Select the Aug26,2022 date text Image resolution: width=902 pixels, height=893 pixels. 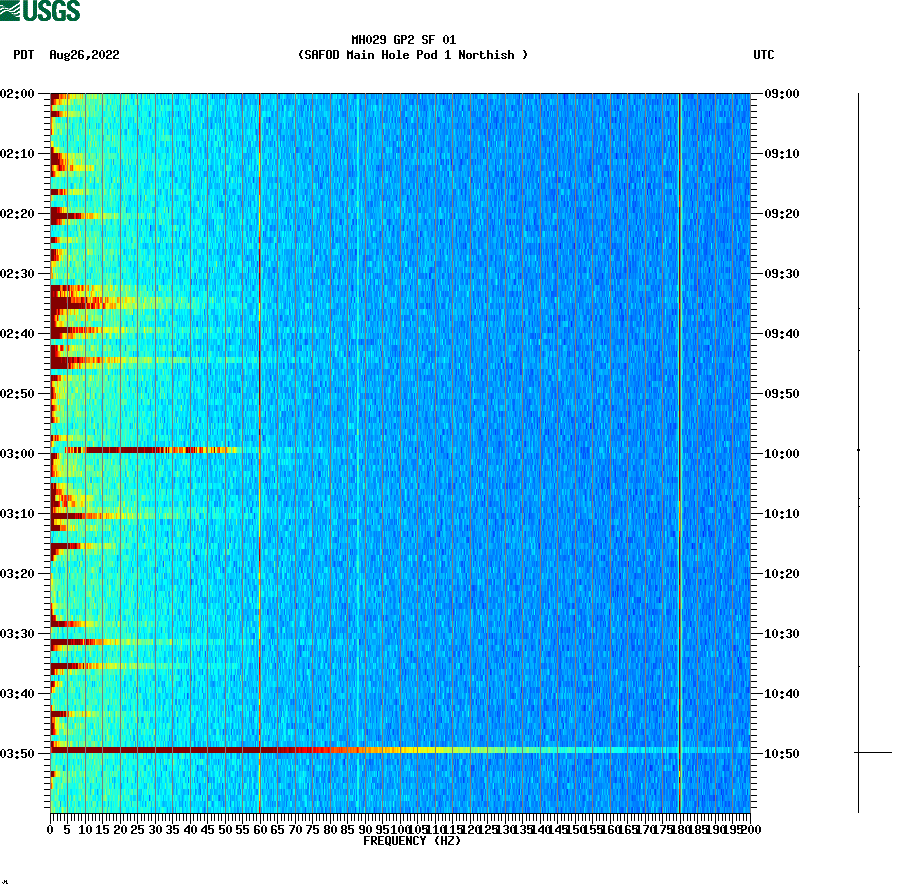[x=84, y=56]
